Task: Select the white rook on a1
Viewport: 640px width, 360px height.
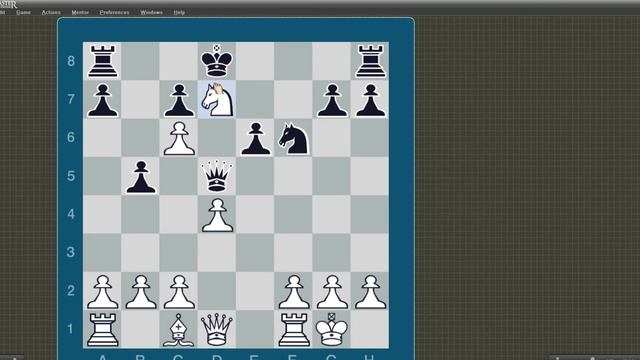Action: (102, 329)
